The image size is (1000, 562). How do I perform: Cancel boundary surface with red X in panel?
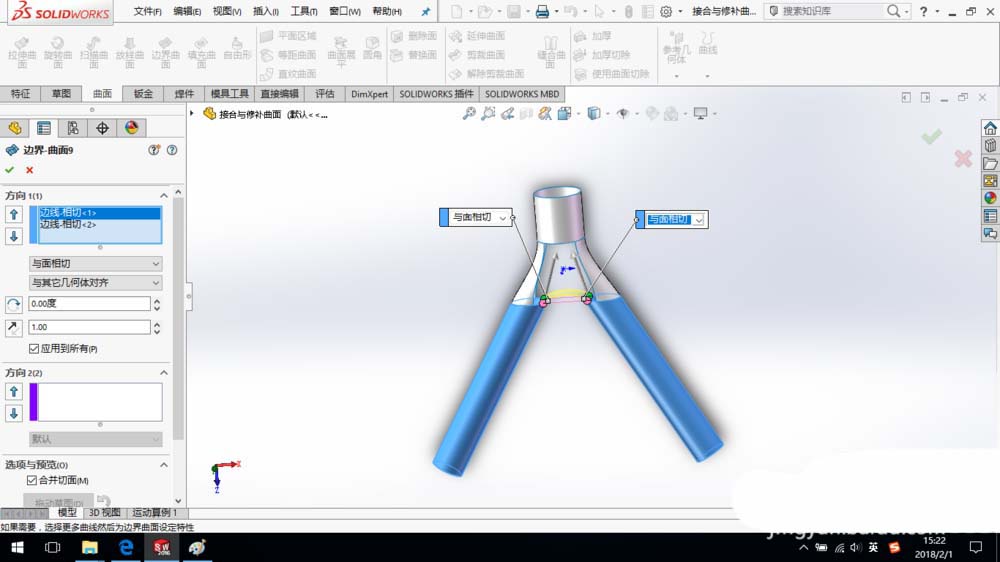point(29,170)
